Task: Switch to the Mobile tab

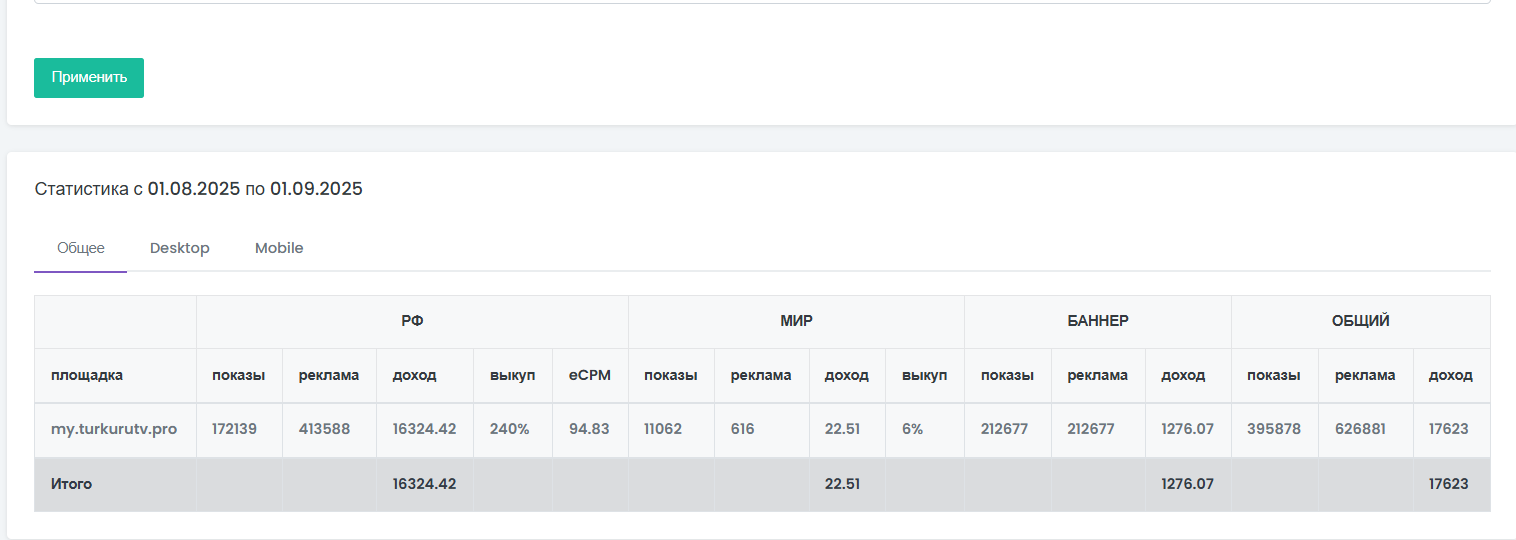Action: [x=279, y=248]
